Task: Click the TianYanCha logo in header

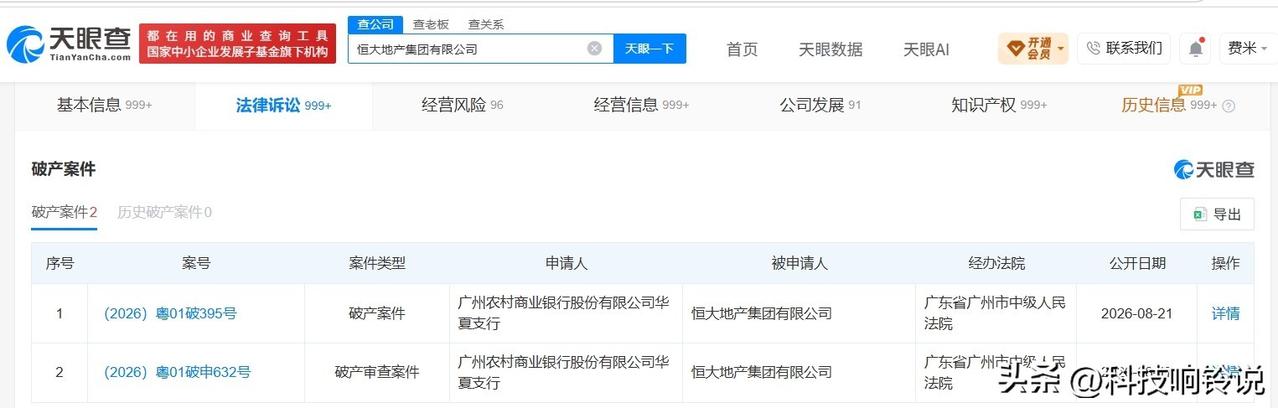Action: (x=69, y=43)
